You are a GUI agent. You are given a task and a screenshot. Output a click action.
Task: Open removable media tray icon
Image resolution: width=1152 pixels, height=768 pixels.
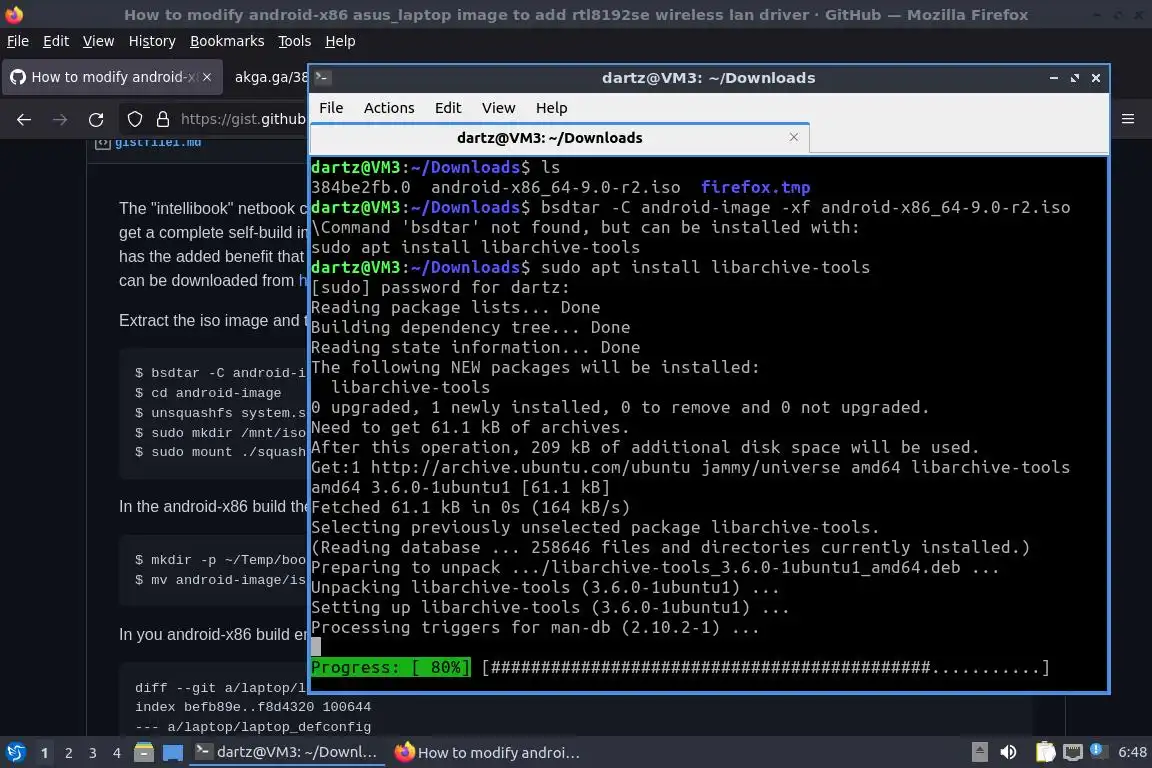979,752
